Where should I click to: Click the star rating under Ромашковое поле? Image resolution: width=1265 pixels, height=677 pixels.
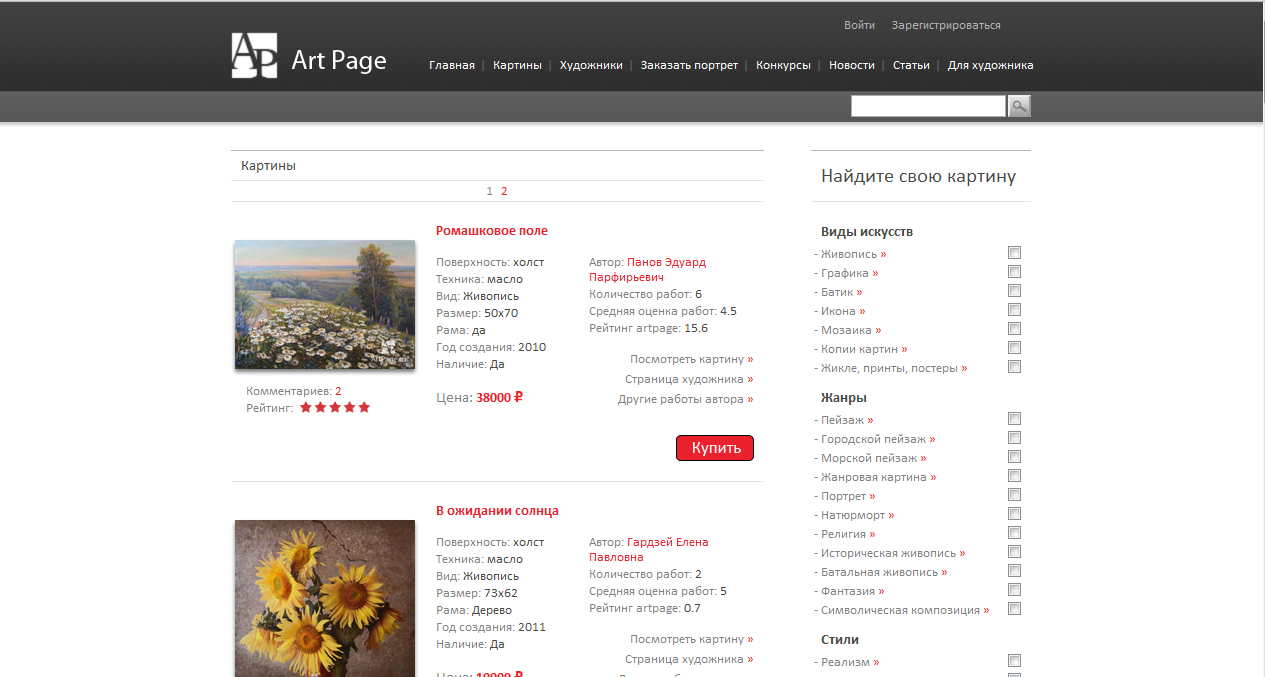point(334,407)
